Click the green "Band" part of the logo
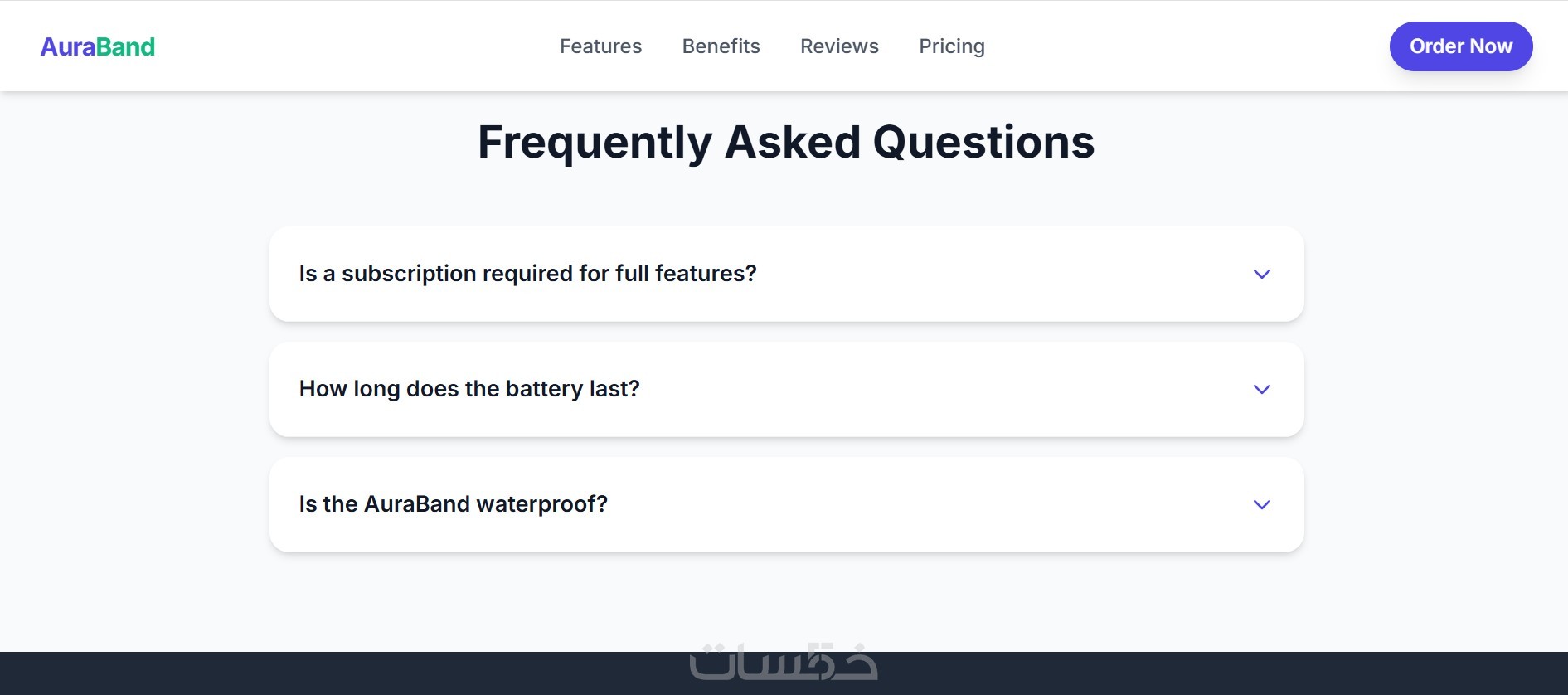Image resolution: width=1568 pixels, height=695 pixels. coord(126,46)
